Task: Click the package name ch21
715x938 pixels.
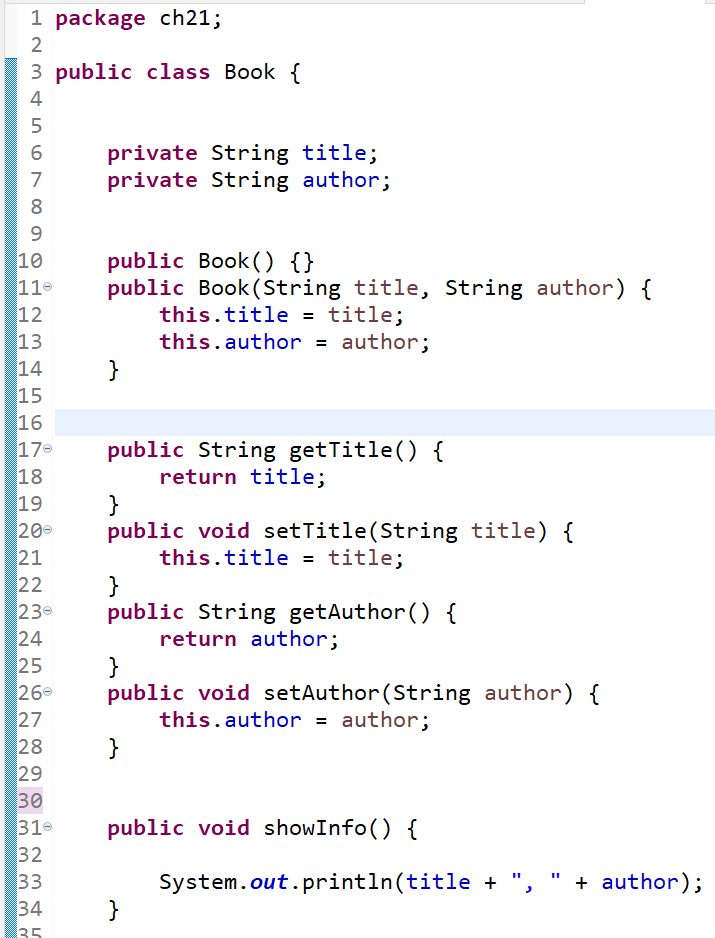Action: pyautogui.click(x=185, y=18)
